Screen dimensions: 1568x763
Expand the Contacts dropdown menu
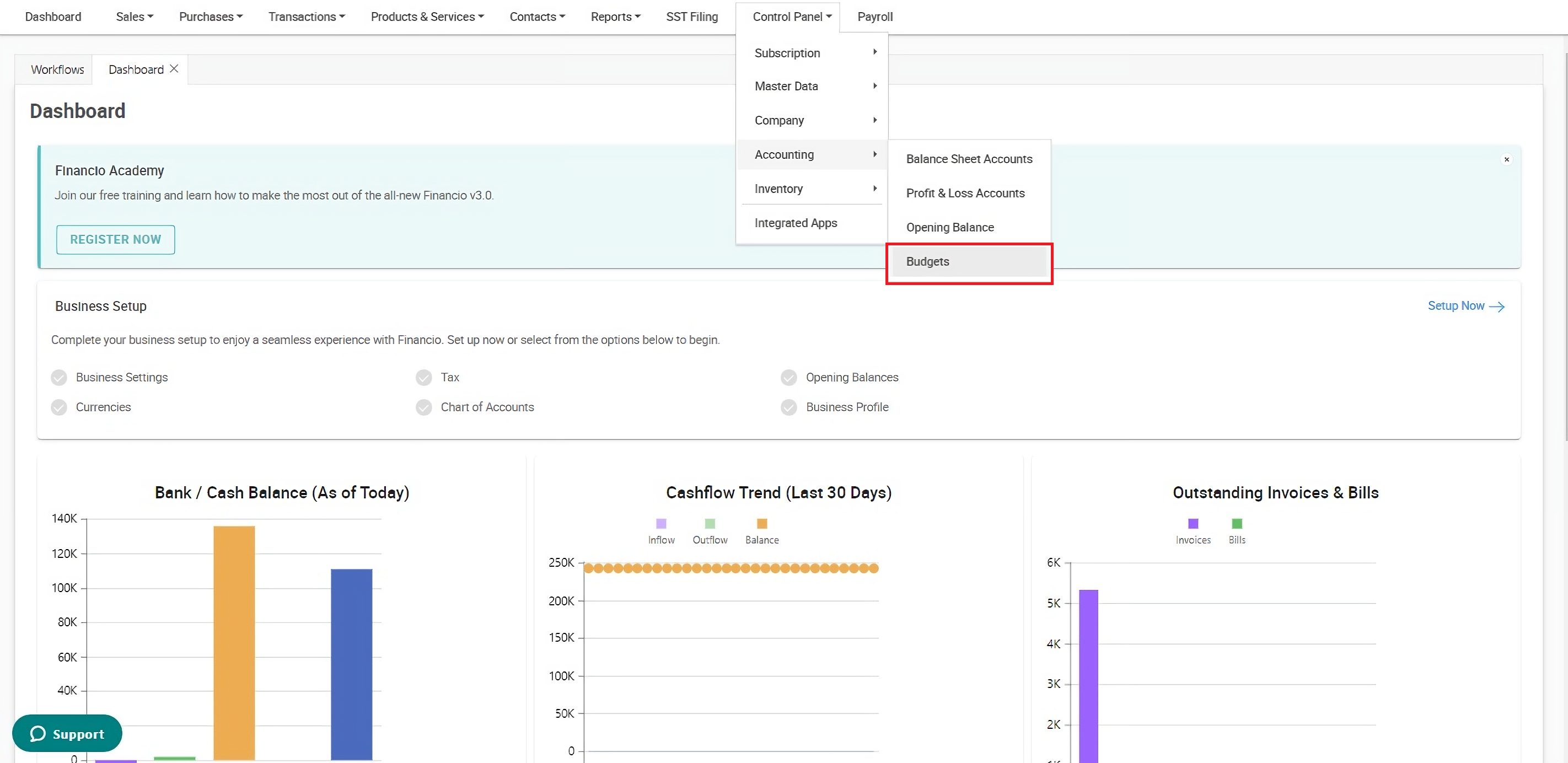pyautogui.click(x=538, y=17)
